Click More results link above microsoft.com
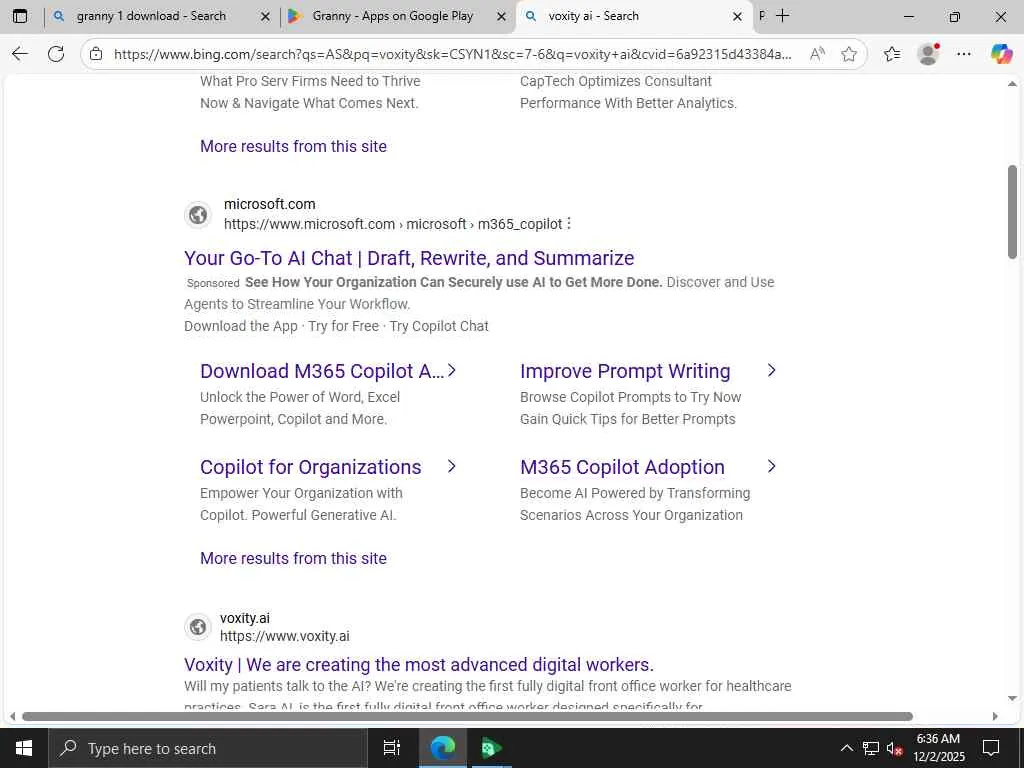Image resolution: width=1024 pixels, height=768 pixels. click(293, 146)
